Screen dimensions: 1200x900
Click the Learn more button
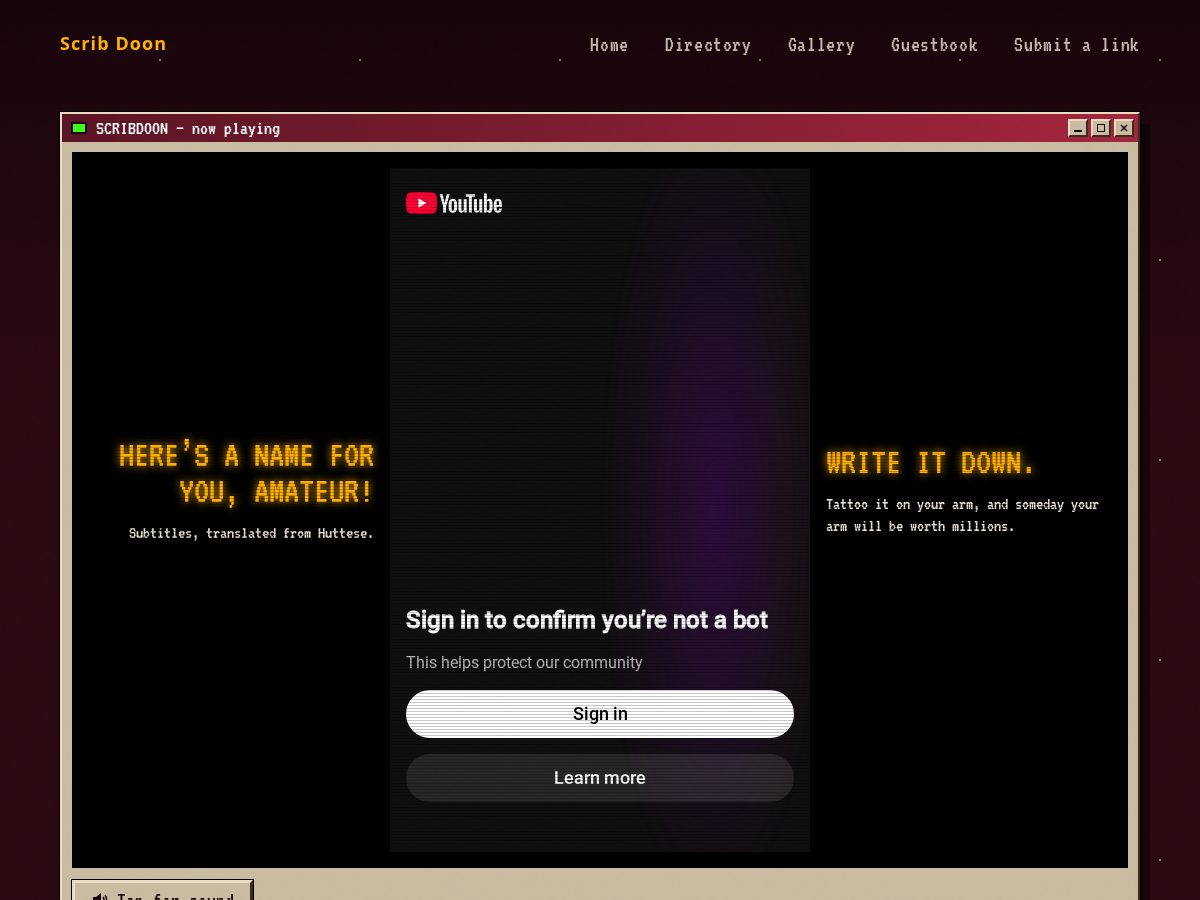point(600,778)
